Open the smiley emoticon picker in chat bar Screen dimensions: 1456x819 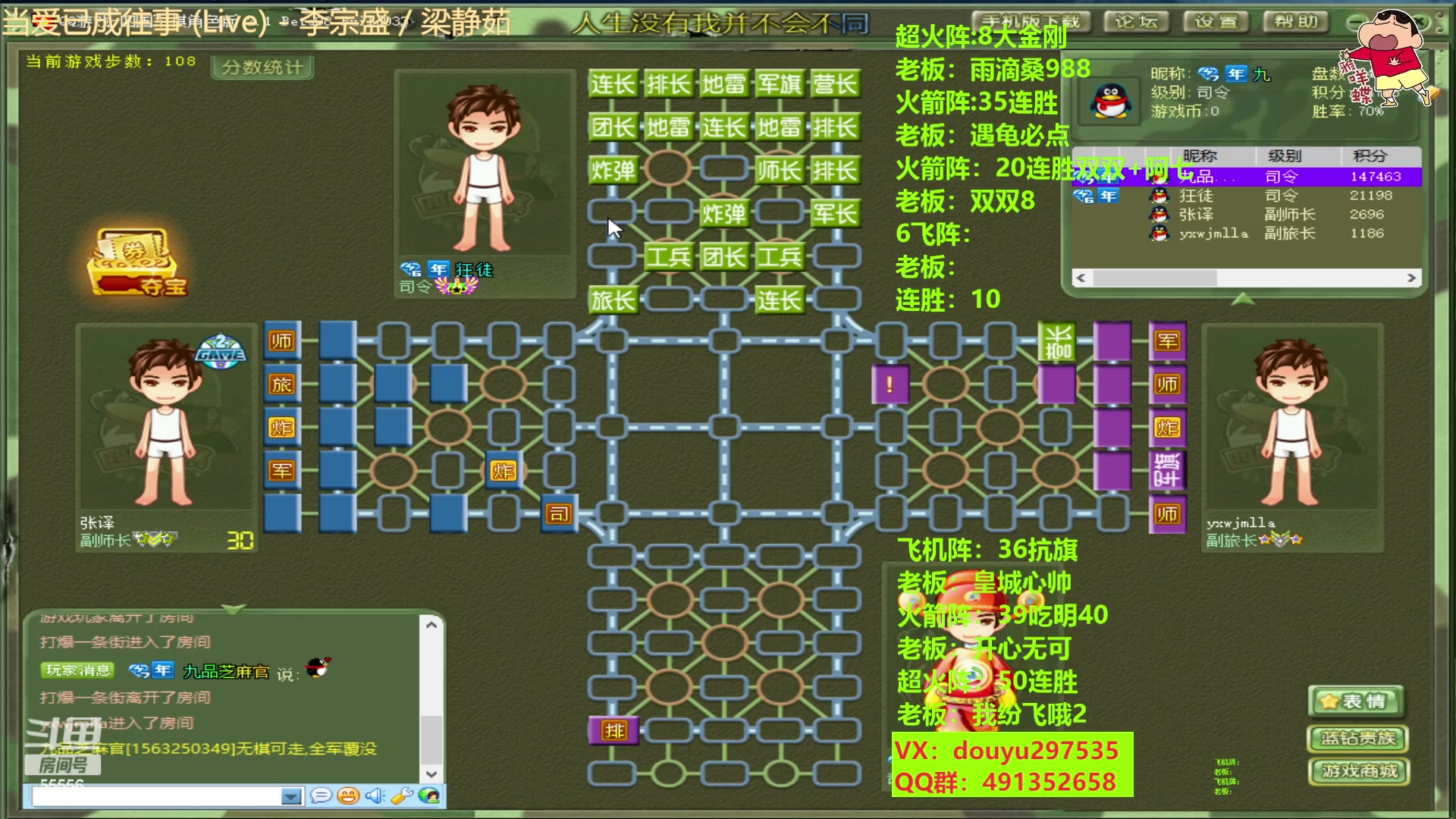pos(348,795)
